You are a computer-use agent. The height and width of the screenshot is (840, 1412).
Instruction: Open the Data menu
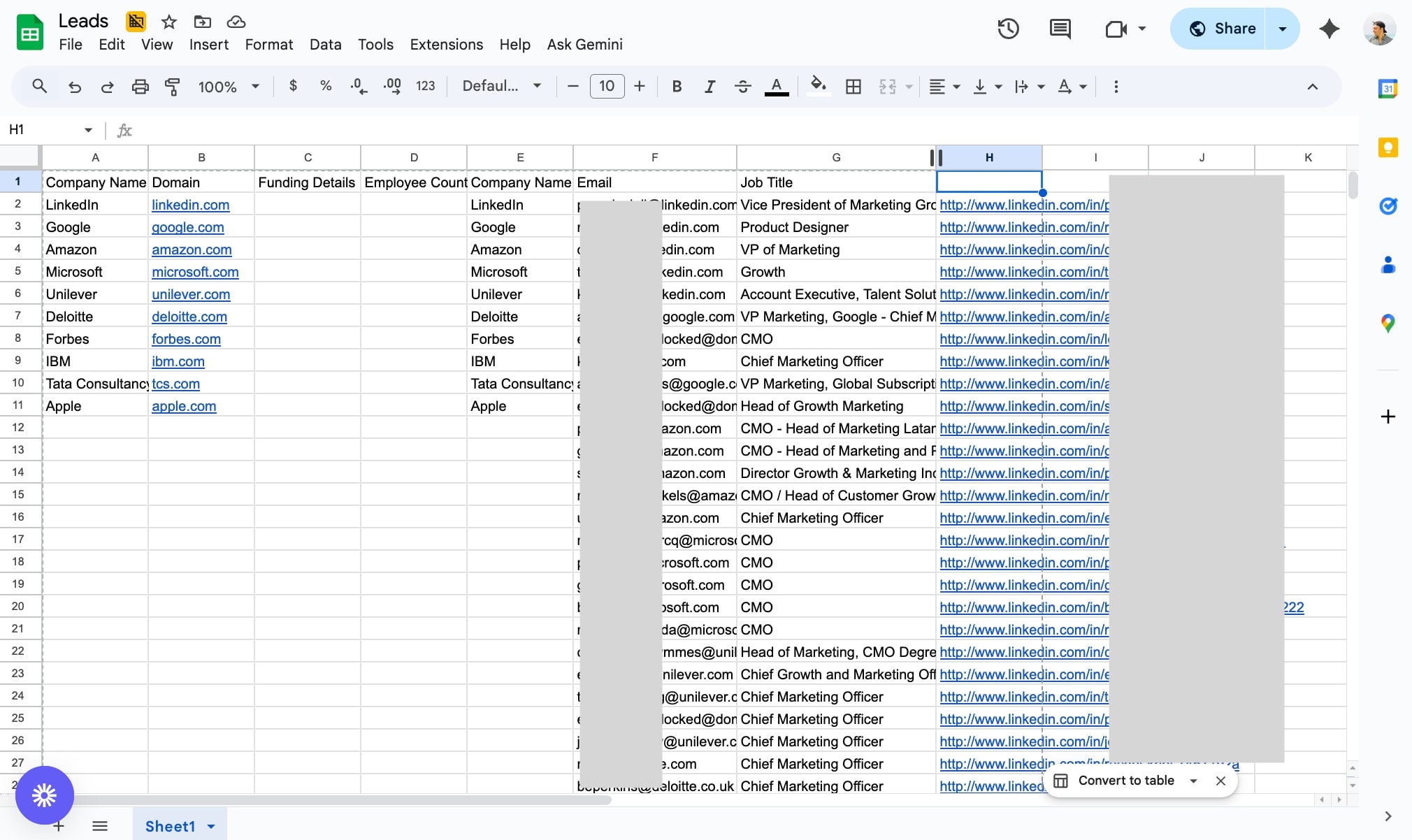[326, 45]
